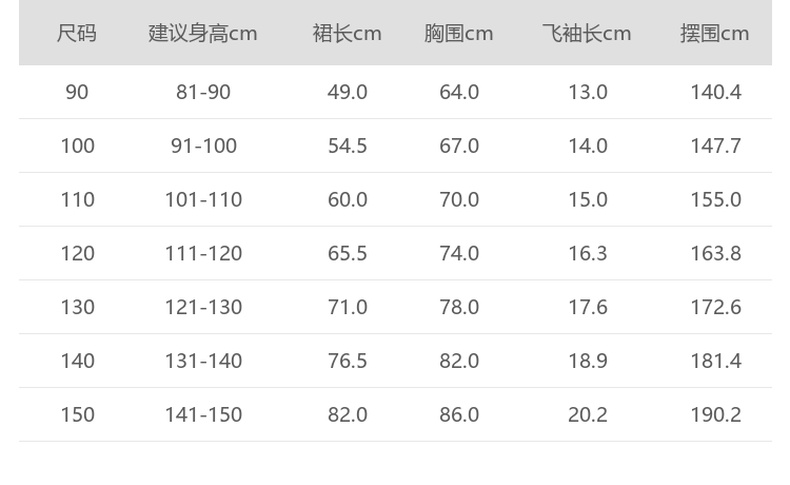Image resolution: width=790 pixels, height=485 pixels.
Task: Select the 131-140 height range cell
Action: tap(203, 361)
